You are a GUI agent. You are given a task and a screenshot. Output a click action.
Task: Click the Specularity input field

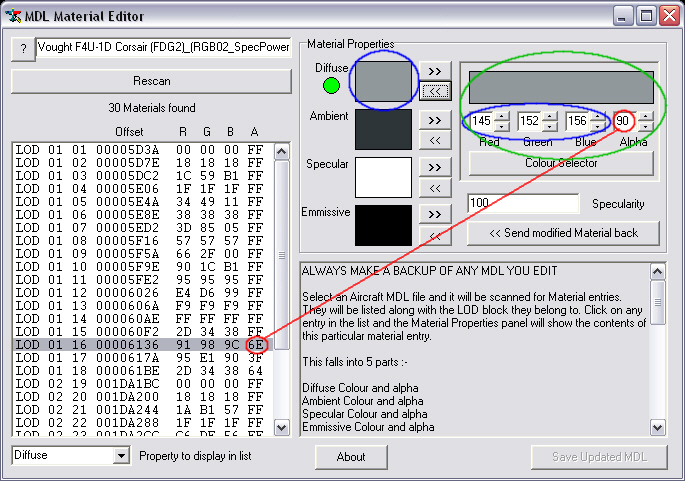(x=523, y=203)
